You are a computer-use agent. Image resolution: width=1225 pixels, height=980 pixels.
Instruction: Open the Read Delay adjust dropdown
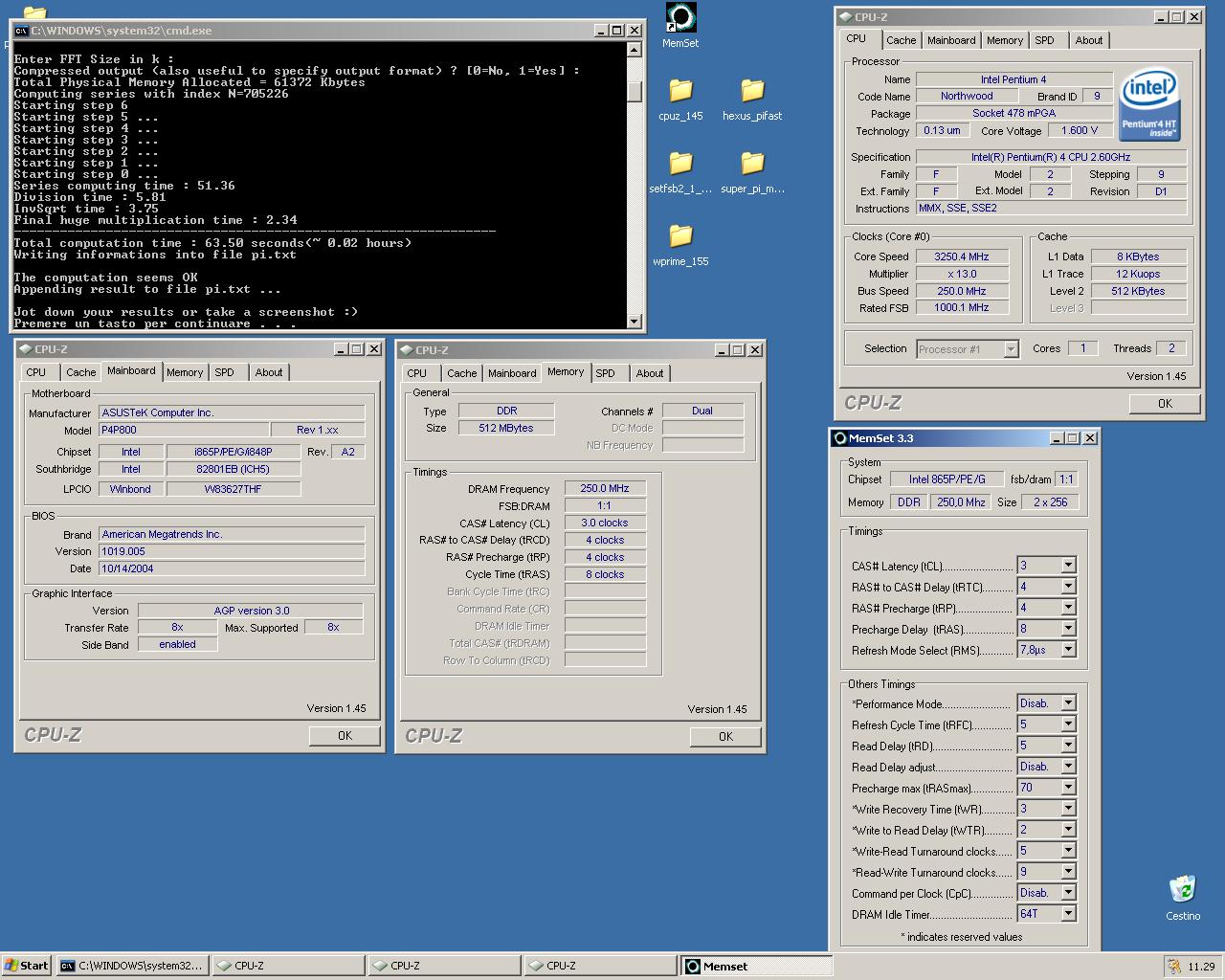pos(1068,767)
